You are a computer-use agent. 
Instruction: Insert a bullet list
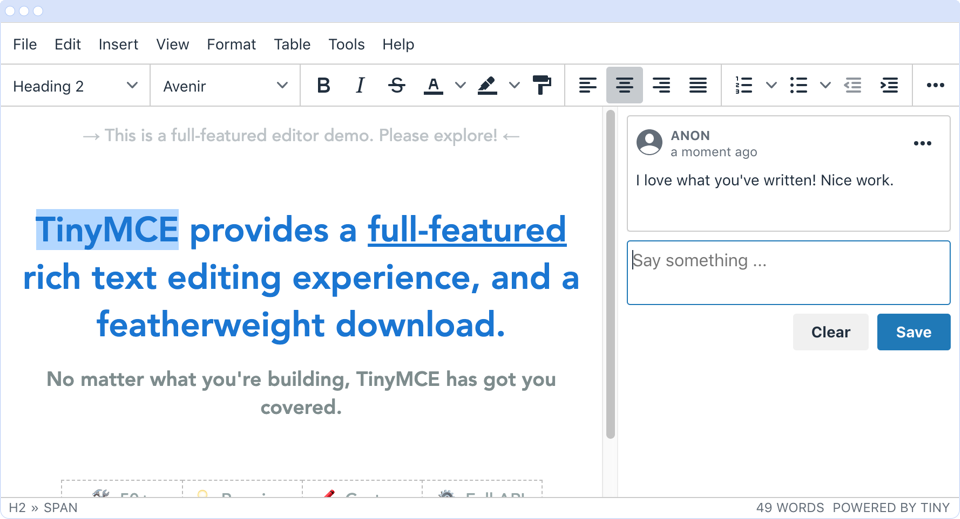point(798,86)
